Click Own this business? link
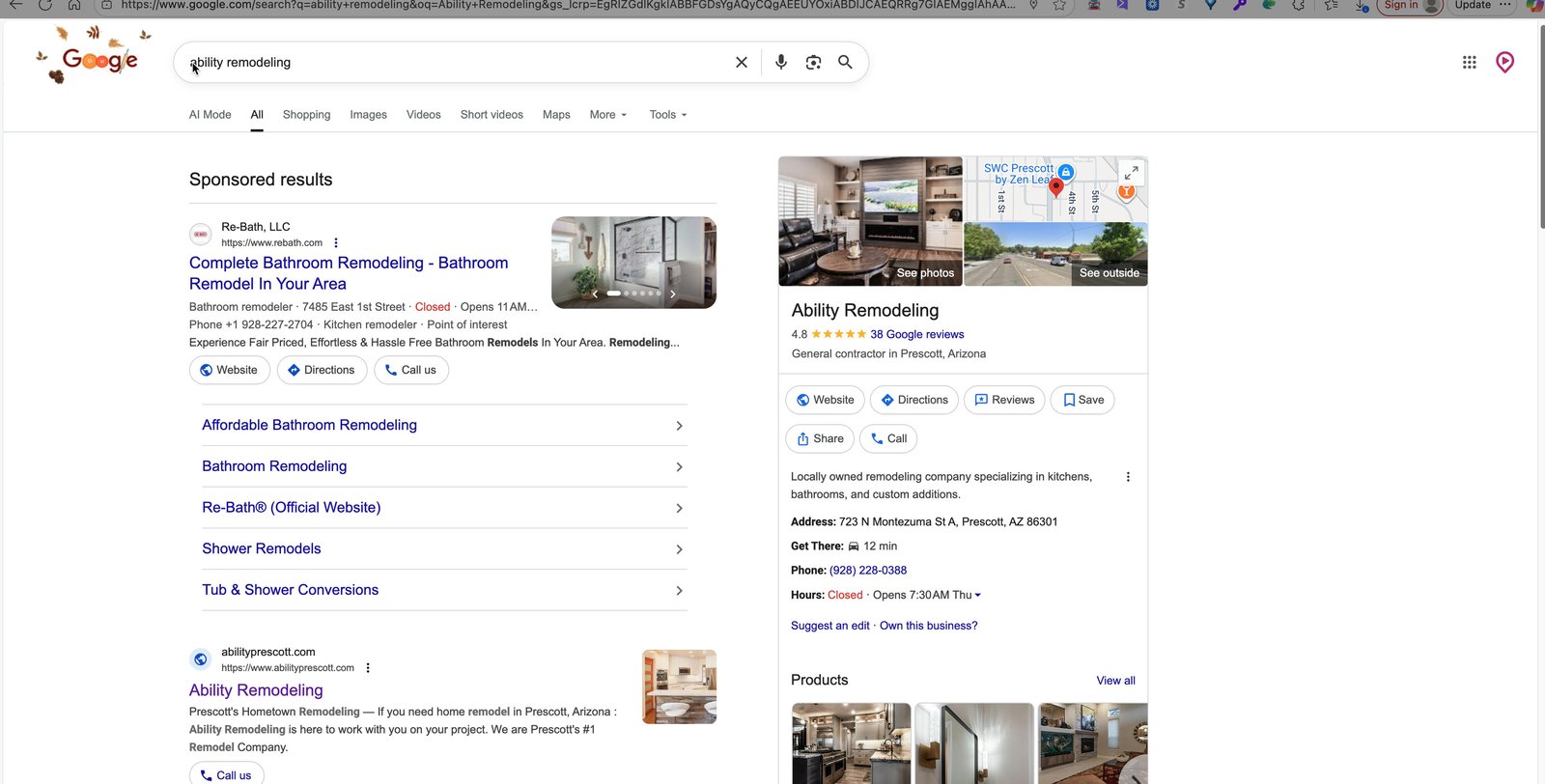 (929, 626)
